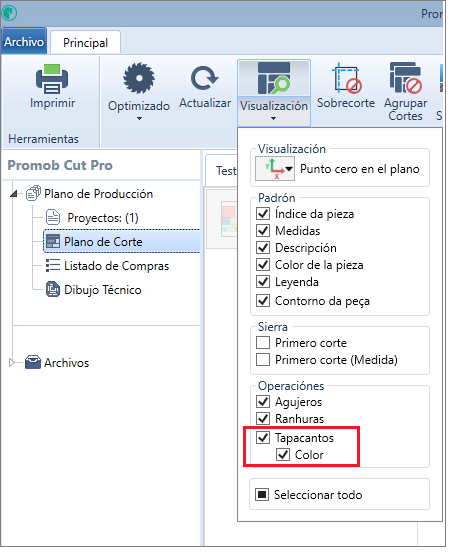Enable the Primero corte checkbox

pyautogui.click(x=263, y=342)
